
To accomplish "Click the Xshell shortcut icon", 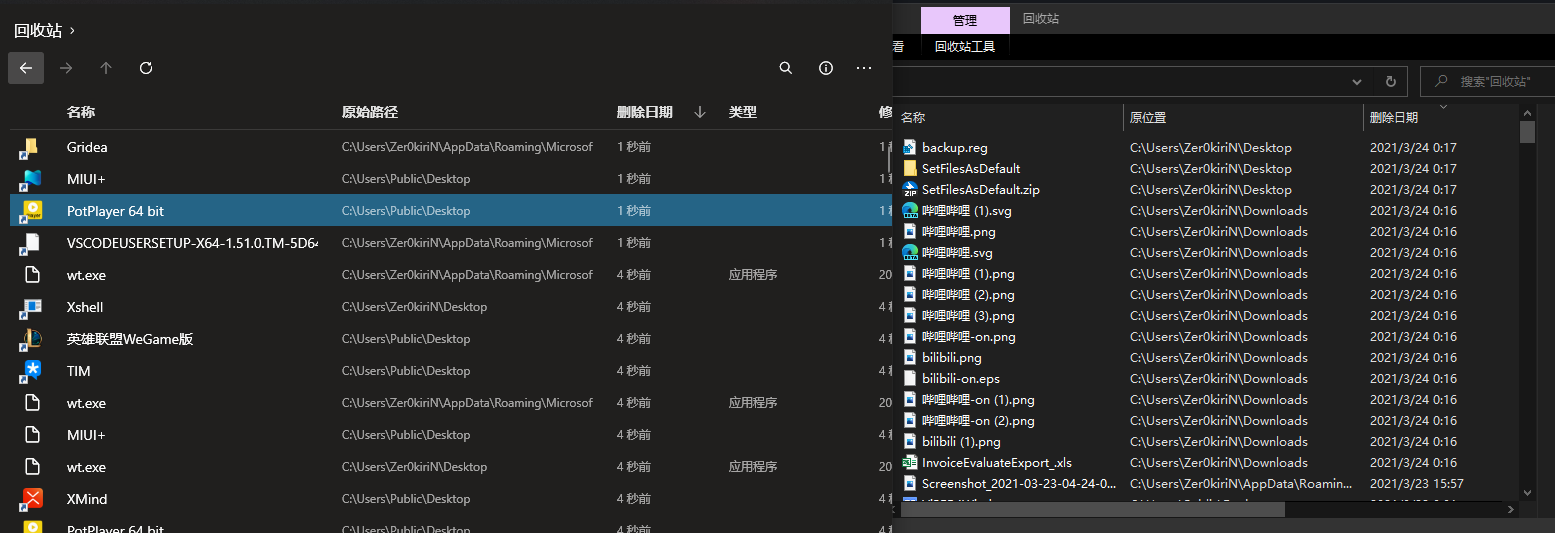I will pos(31,307).
